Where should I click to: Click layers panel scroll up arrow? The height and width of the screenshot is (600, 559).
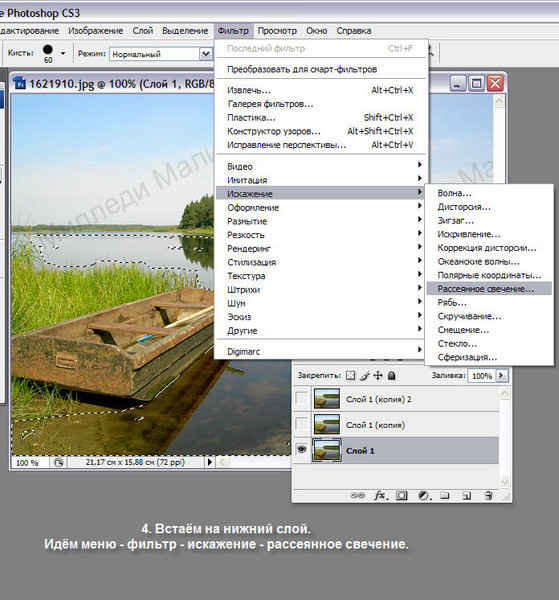click(505, 393)
